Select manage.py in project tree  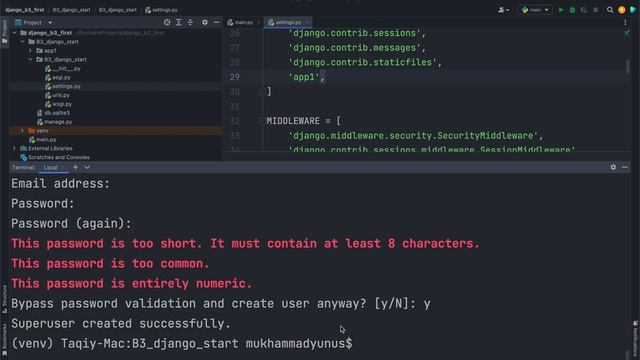tap(58, 122)
